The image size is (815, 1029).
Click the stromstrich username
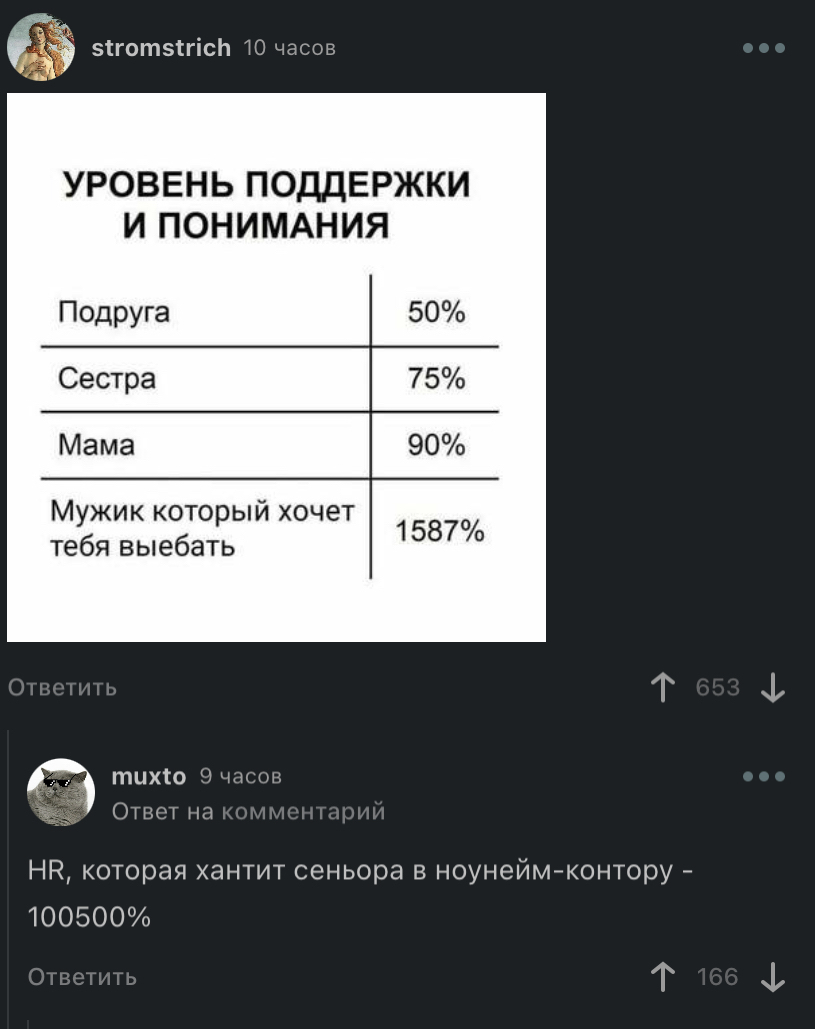tap(161, 48)
